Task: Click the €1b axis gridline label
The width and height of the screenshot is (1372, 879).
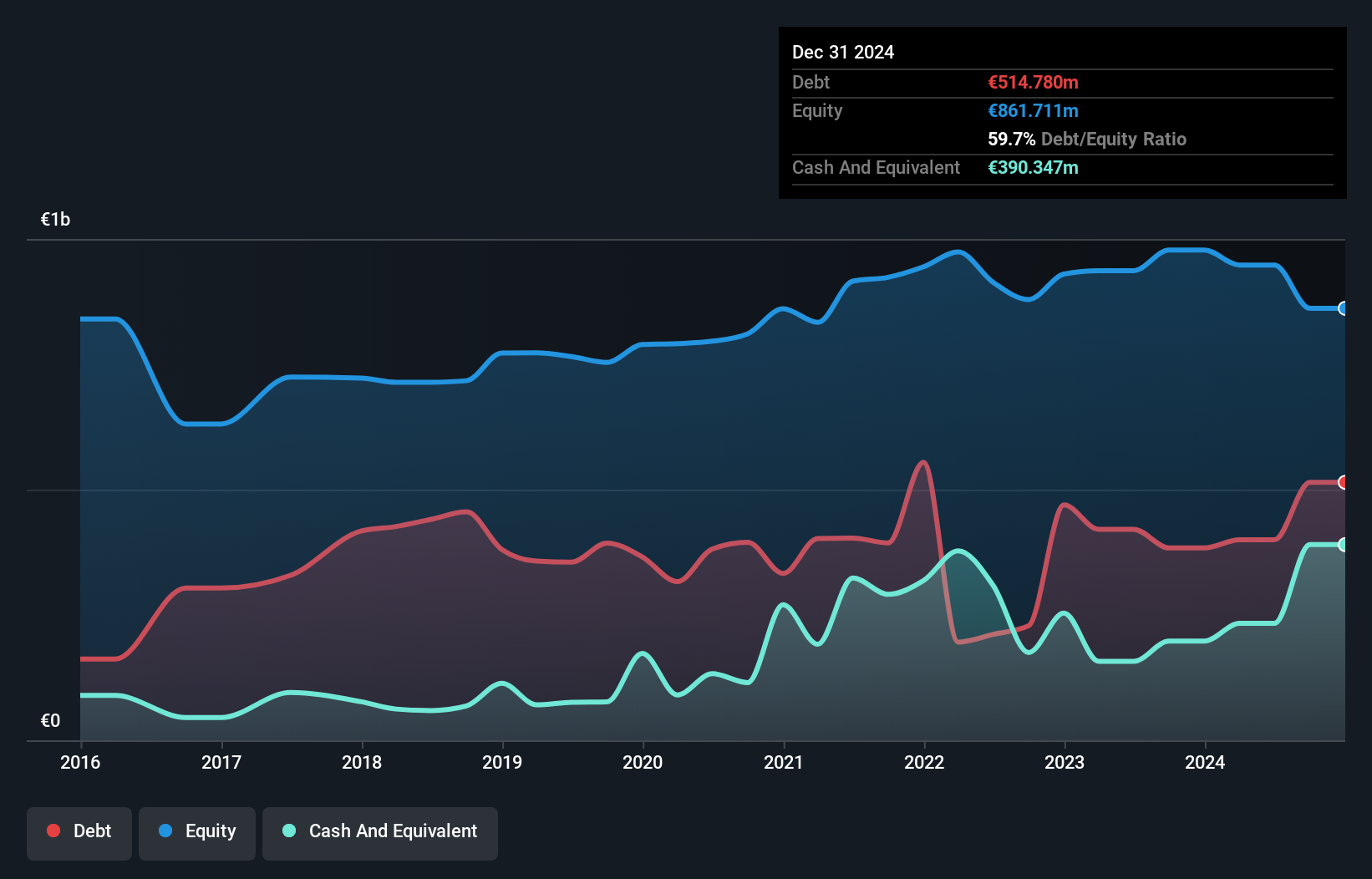Action: (x=55, y=218)
